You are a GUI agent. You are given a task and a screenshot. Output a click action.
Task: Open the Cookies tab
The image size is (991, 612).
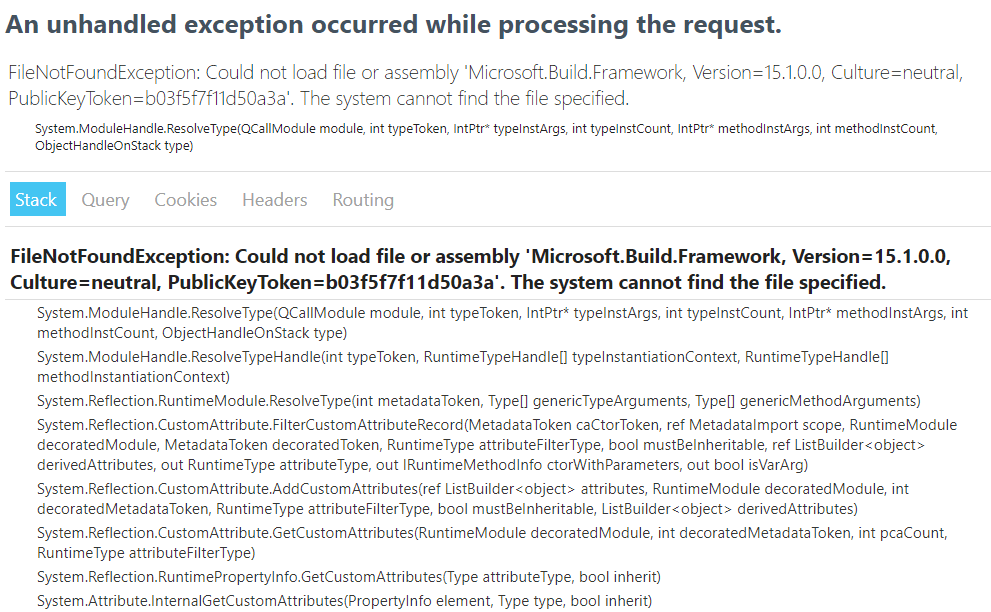pyautogui.click(x=185, y=199)
